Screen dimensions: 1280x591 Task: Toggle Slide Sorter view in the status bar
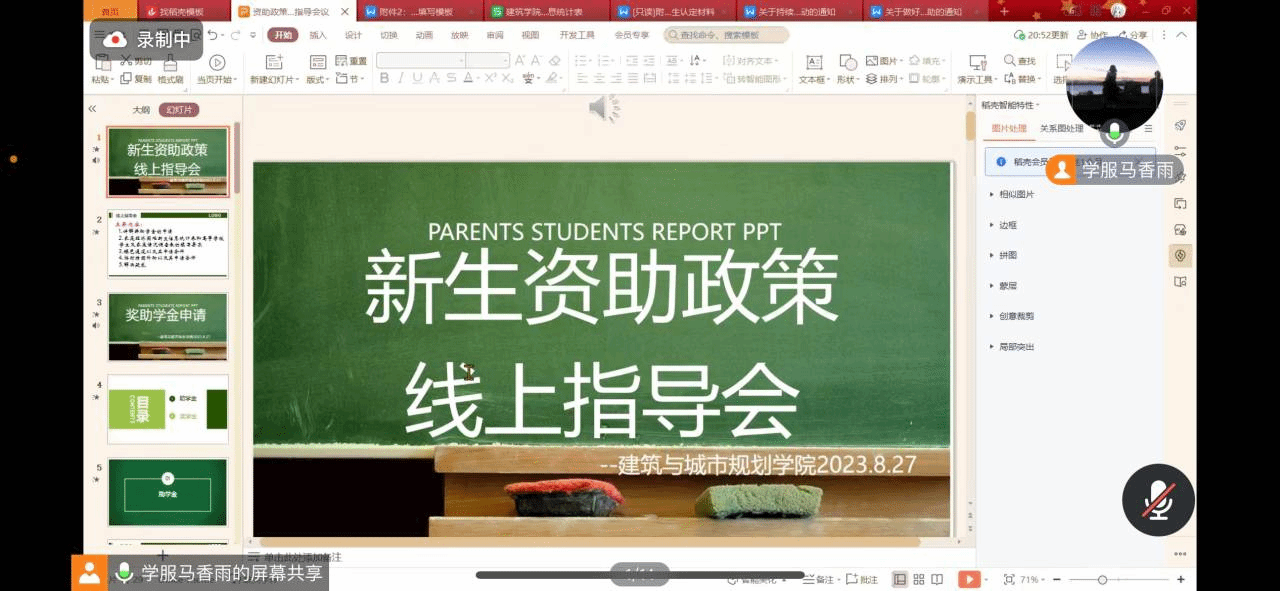tap(919, 579)
